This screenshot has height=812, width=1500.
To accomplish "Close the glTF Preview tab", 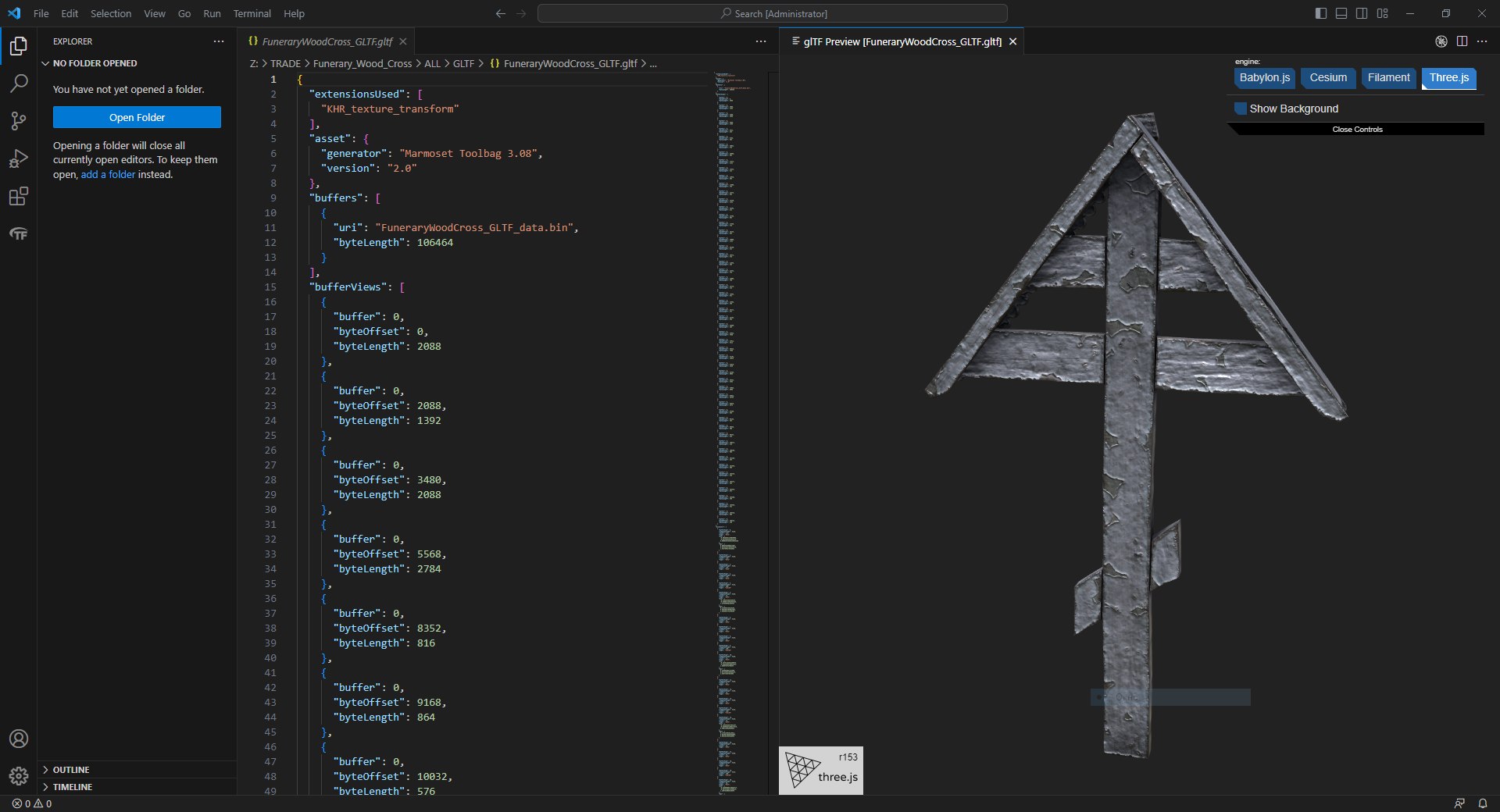I will point(1012,41).
